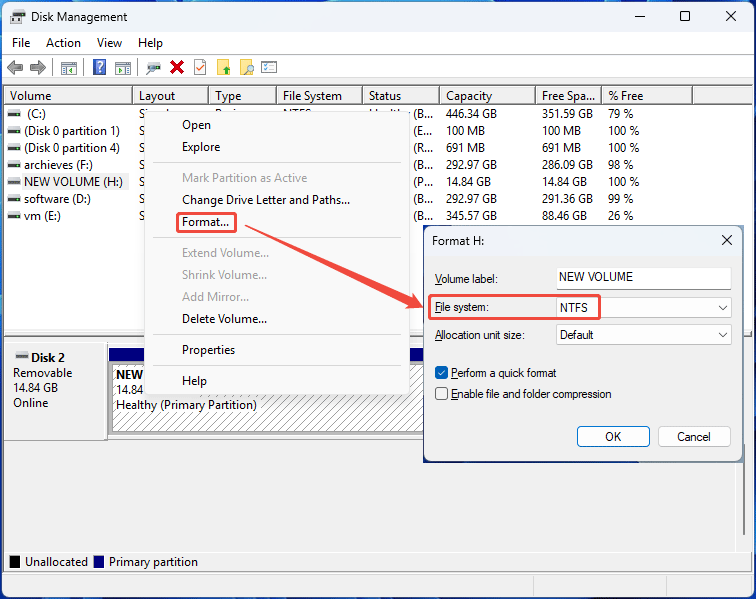Click the 88.46 GB free space cell
Viewport: 756px width, 599px height.
564,216
